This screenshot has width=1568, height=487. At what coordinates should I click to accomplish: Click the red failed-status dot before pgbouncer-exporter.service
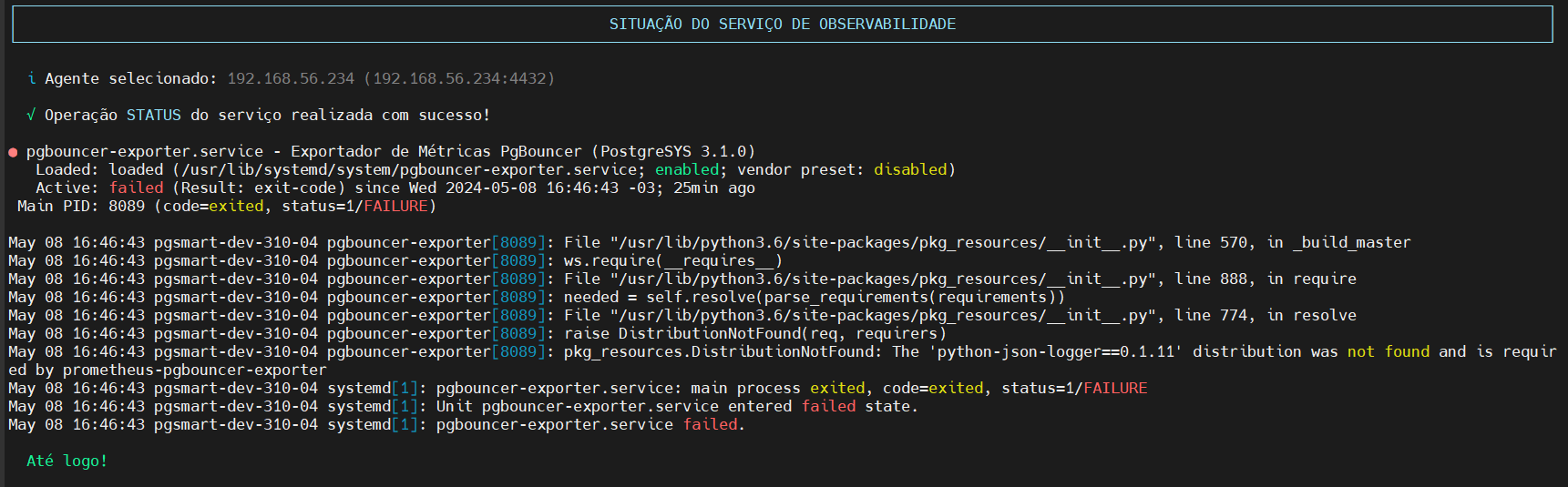tap(13, 152)
